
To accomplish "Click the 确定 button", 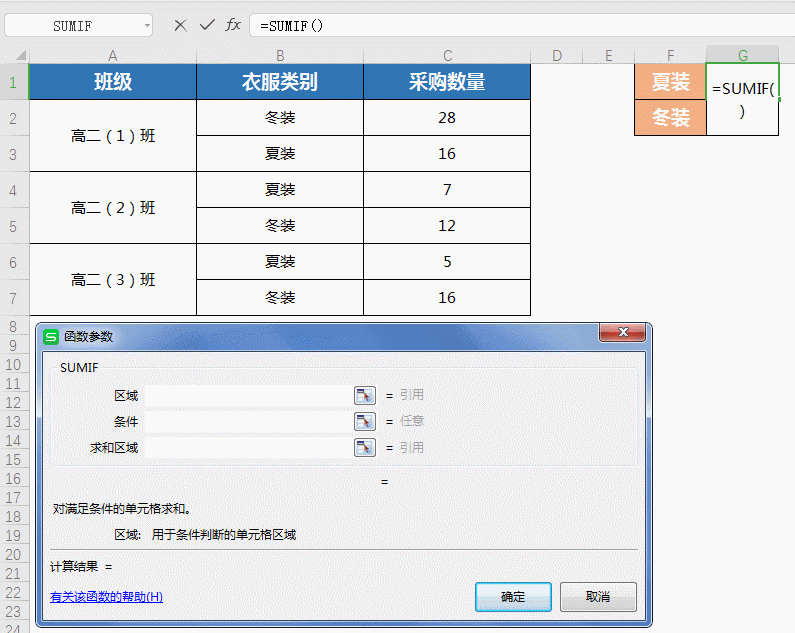I will tap(513, 596).
